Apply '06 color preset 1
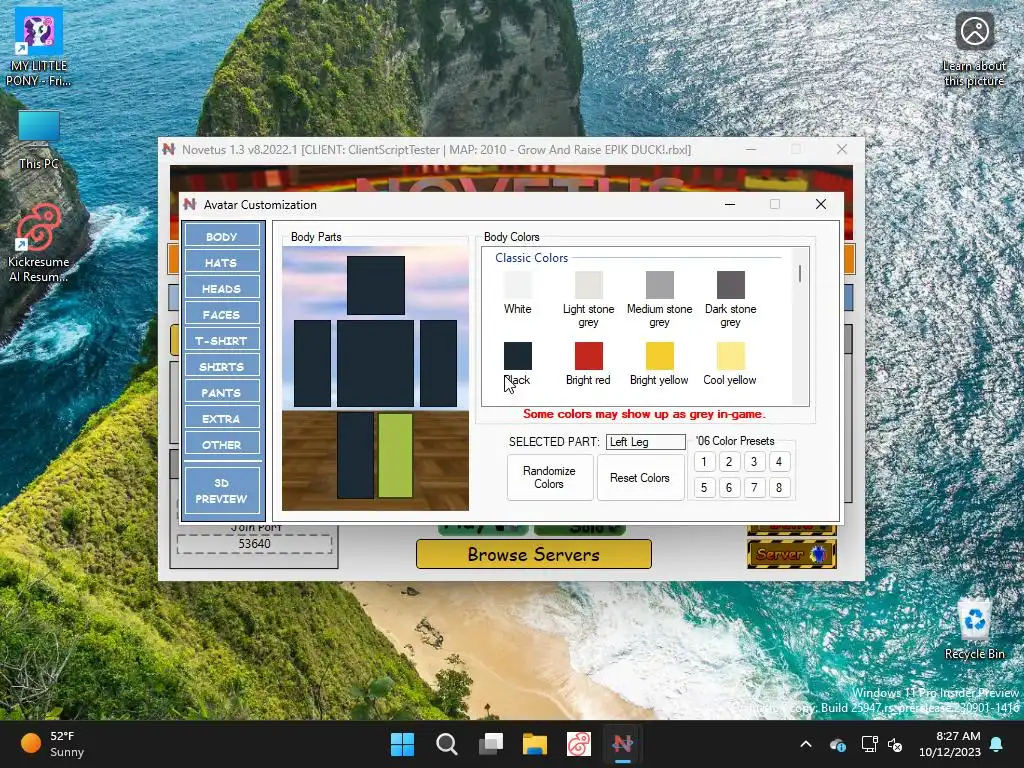1024x768 pixels. point(704,462)
